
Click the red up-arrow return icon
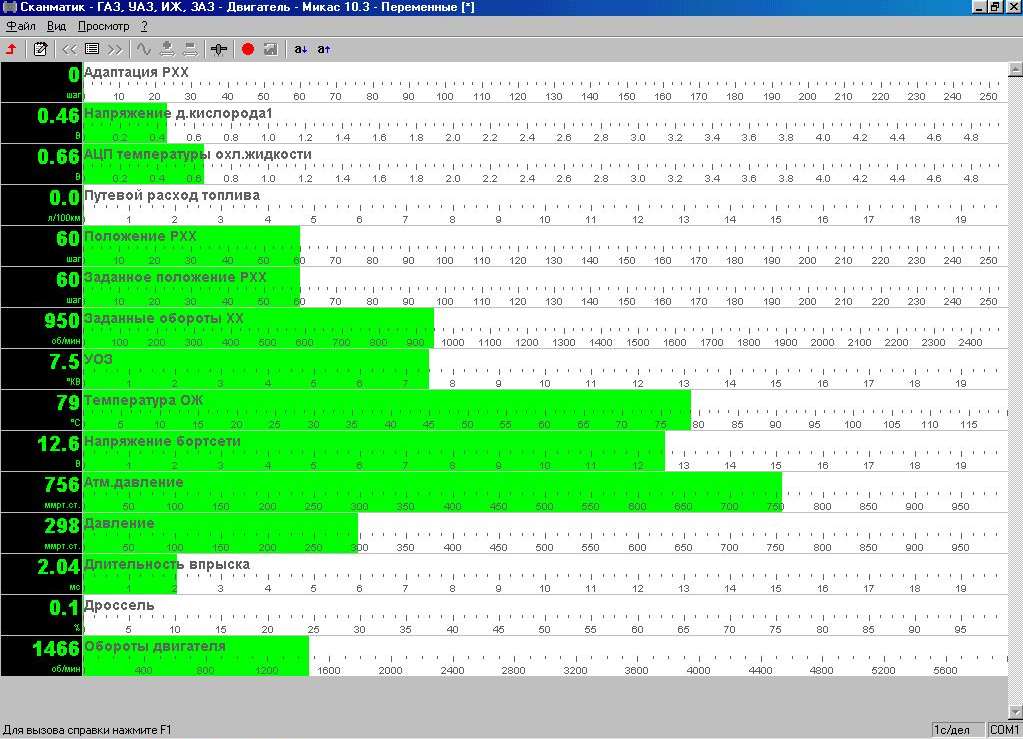tap(12, 48)
